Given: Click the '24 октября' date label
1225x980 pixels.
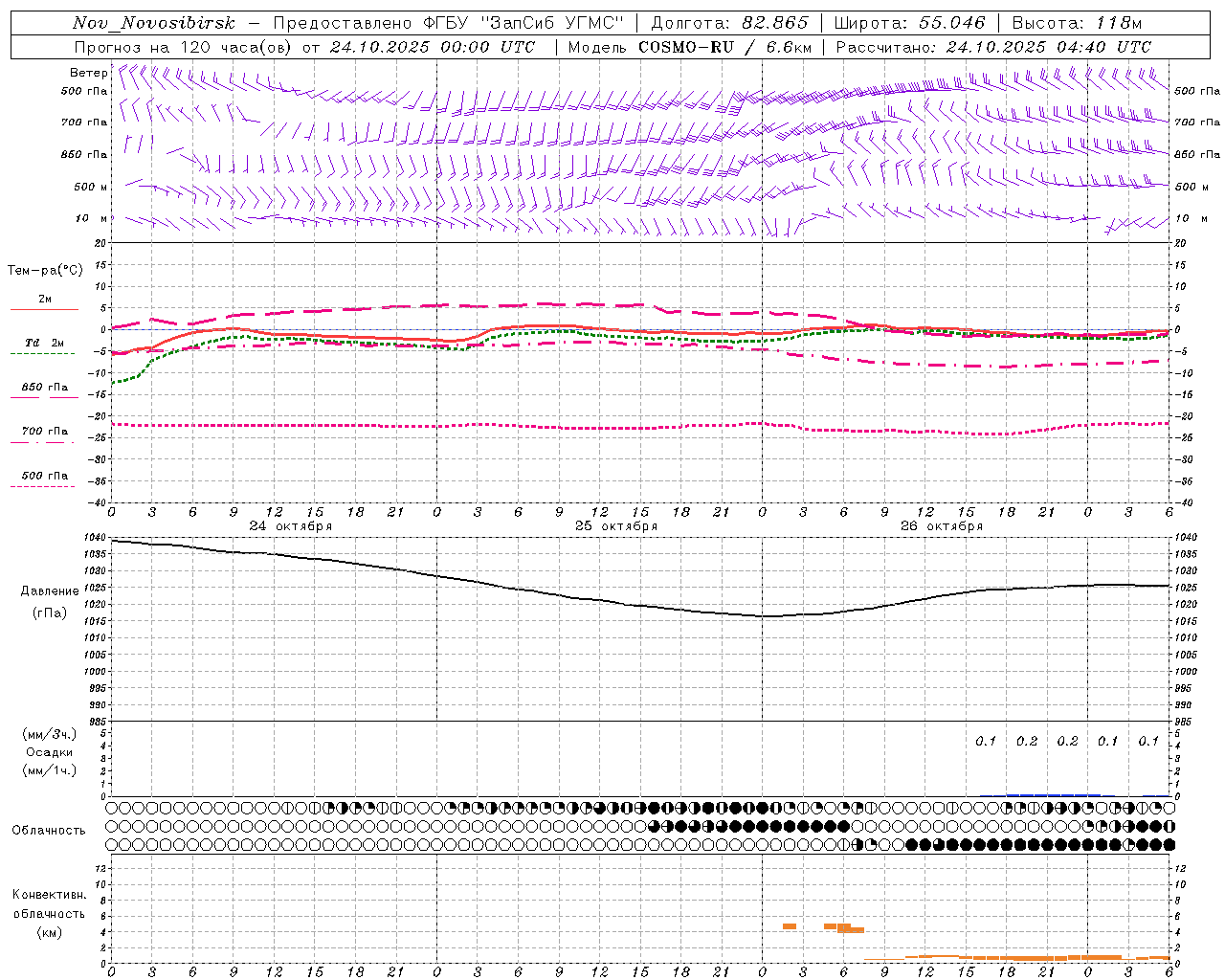Looking at the screenshot, I should pyautogui.click(x=291, y=526).
